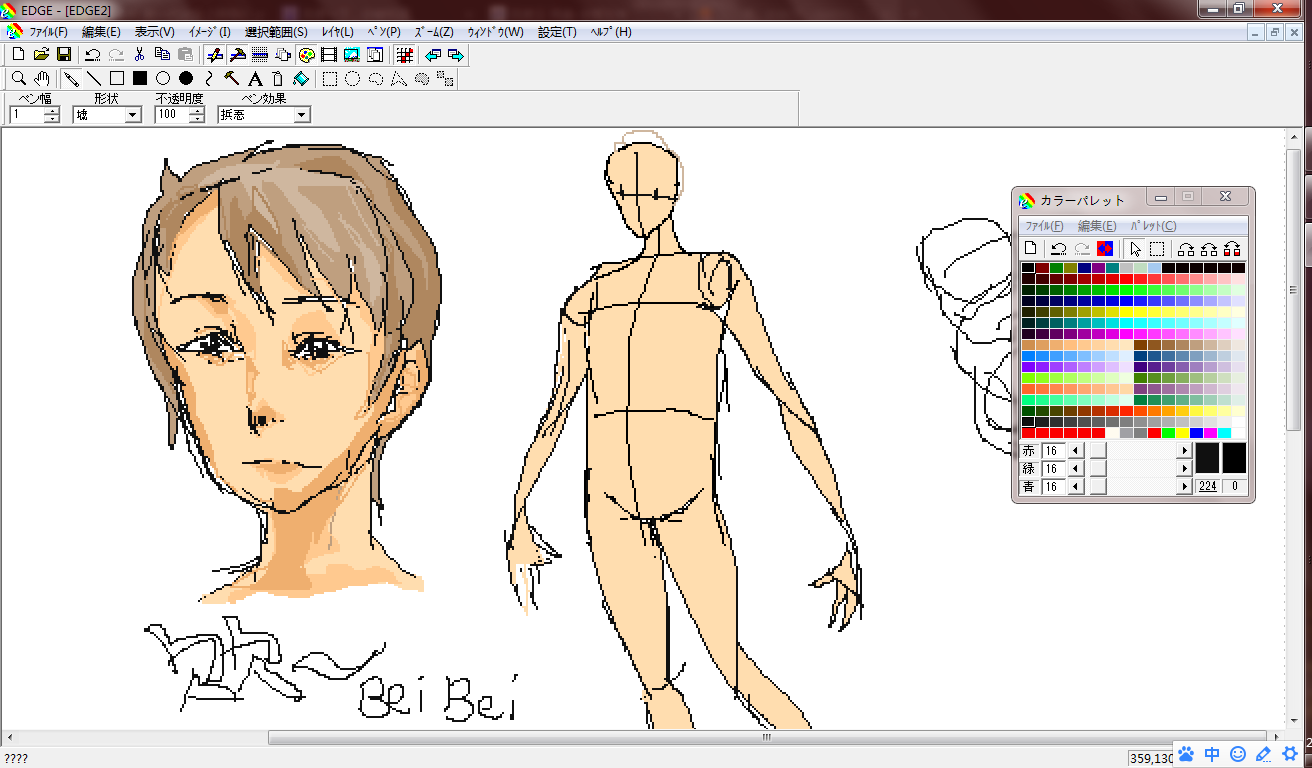Viewport: 1312px width, 768px height.
Task: Click the blue 青 value left arrow
Action: click(x=1077, y=487)
